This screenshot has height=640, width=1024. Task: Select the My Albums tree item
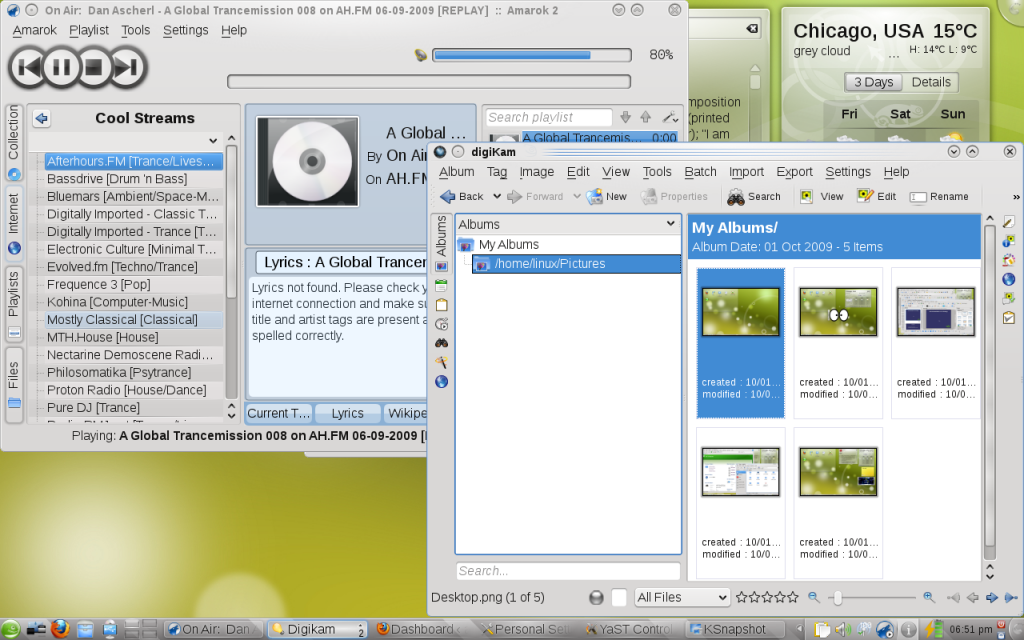509,245
